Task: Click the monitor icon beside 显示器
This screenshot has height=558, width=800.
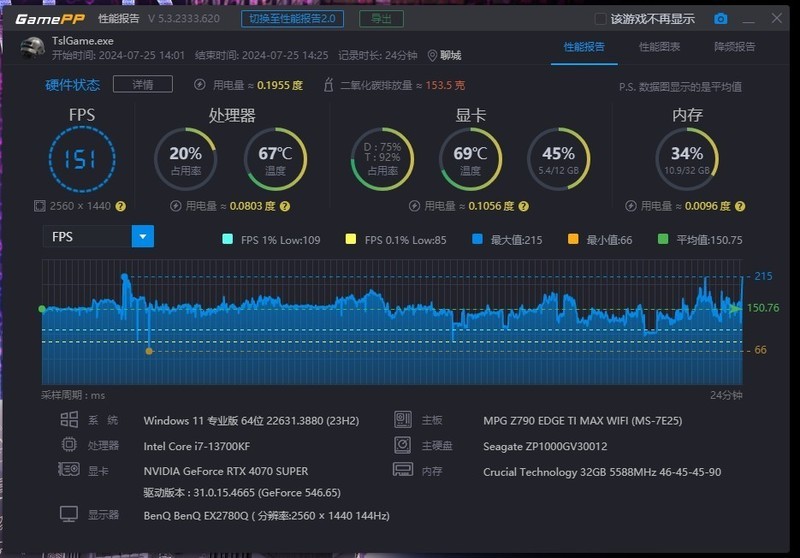Action: [69, 514]
